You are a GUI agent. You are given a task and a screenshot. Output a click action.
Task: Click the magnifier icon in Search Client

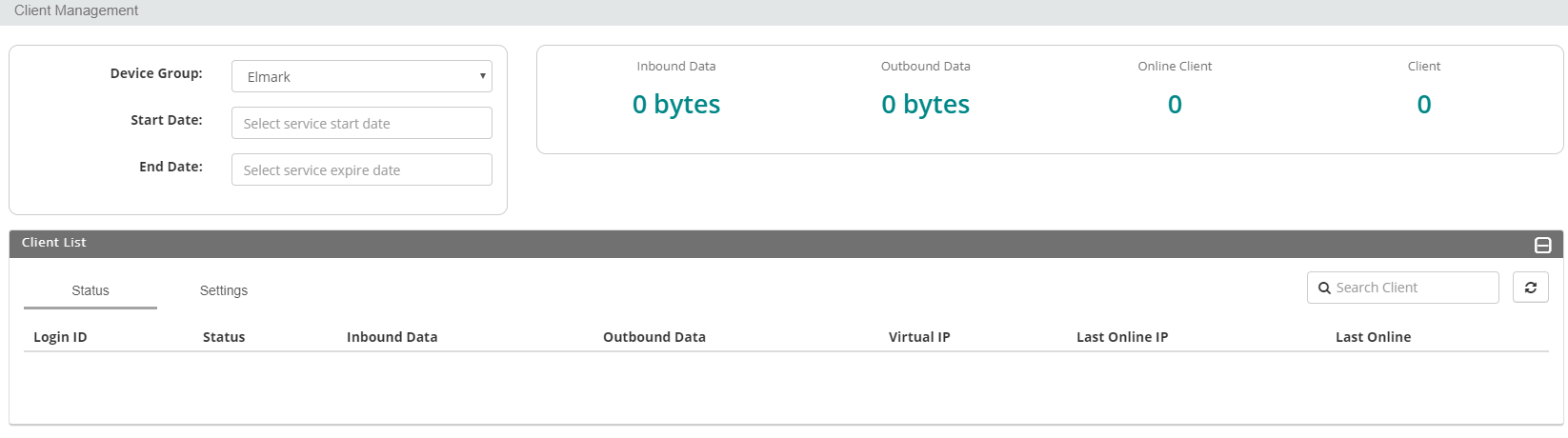tap(1324, 289)
